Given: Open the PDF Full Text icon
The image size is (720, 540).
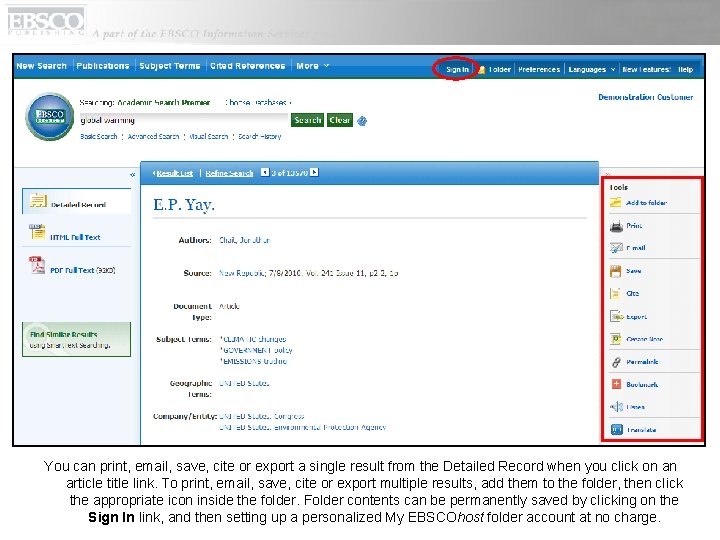Looking at the screenshot, I should point(37,265).
